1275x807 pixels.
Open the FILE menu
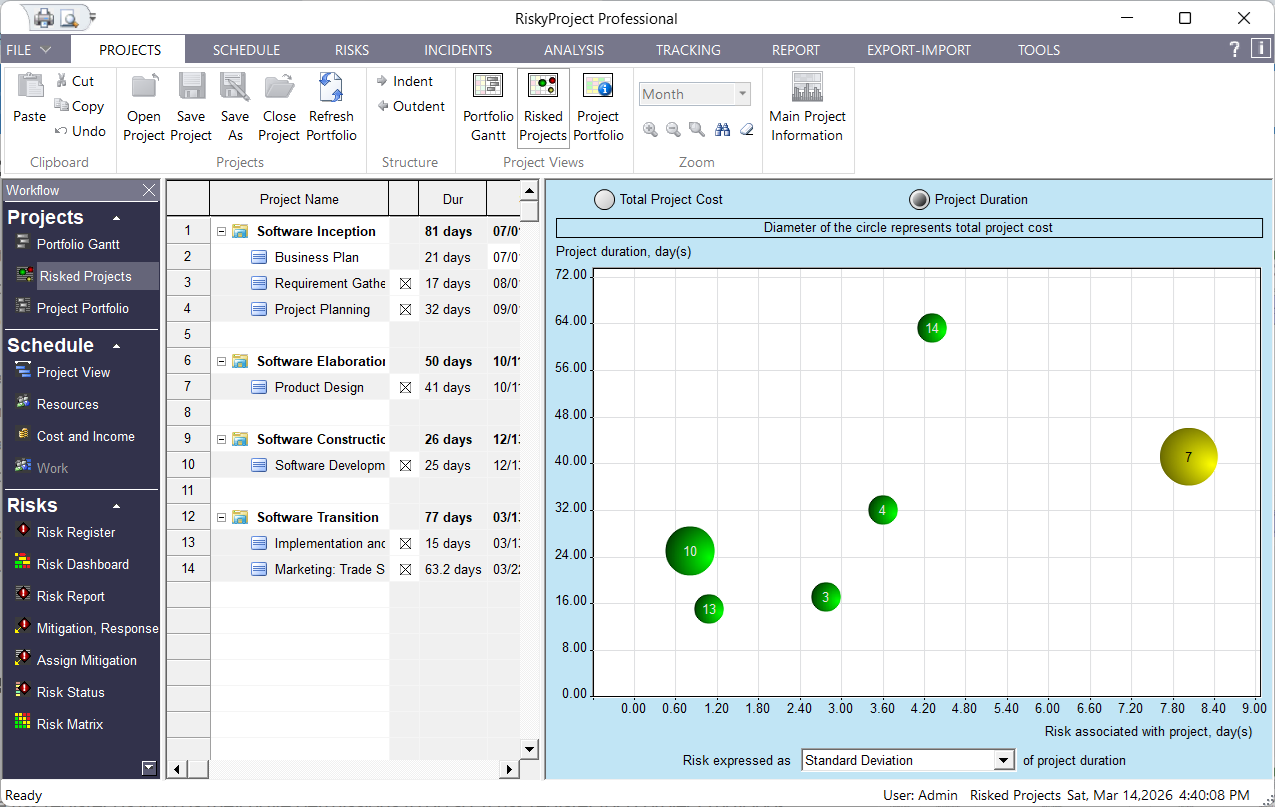[x=30, y=50]
